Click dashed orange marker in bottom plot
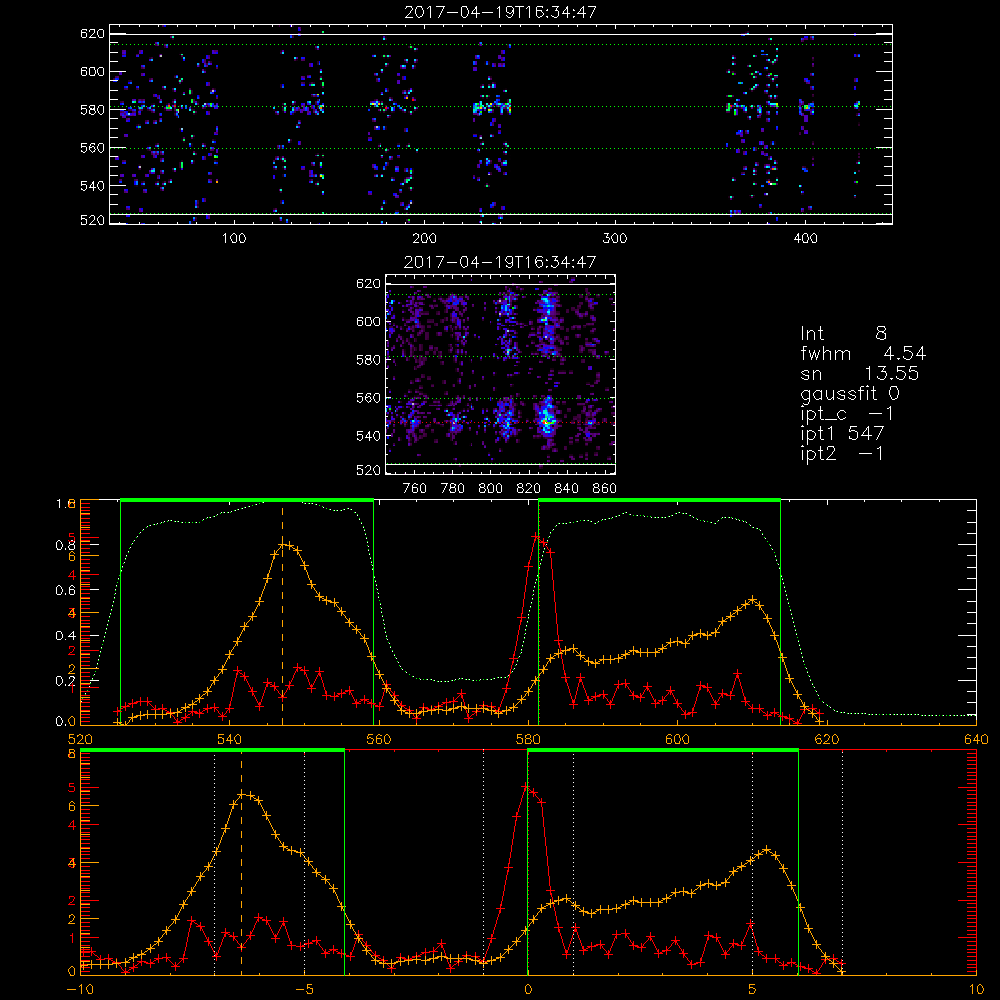Image resolution: width=1000 pixels, height=1000 pixels. (241, 864)
